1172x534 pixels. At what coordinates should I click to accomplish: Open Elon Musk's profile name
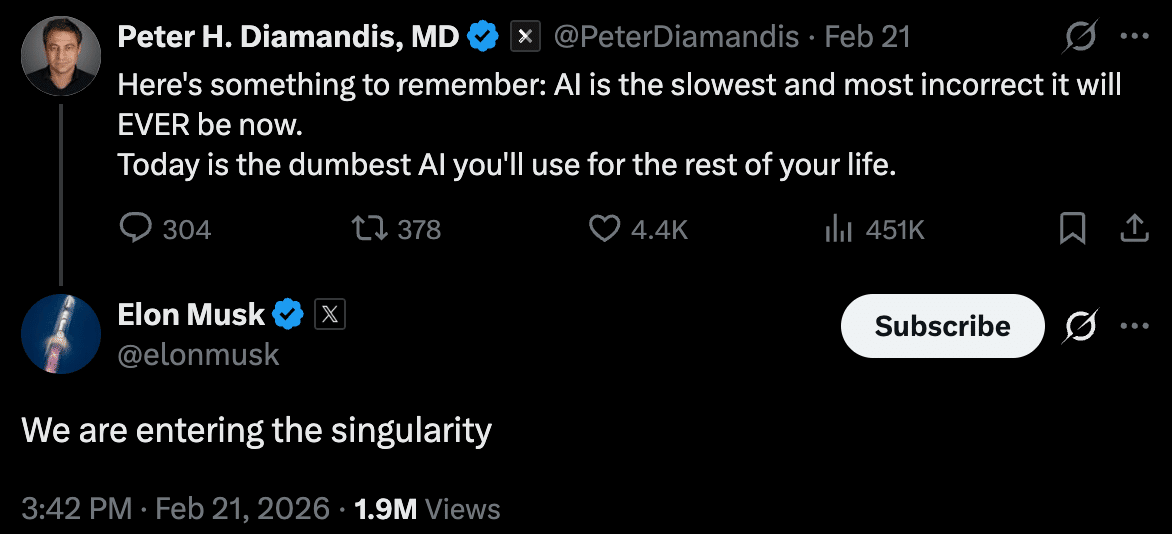click(191, 314)
